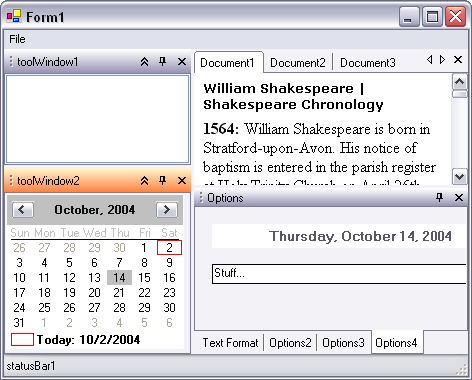Open the Options2 tab
The height and width of the screenshot is (380, 472).
coord(290,343)
